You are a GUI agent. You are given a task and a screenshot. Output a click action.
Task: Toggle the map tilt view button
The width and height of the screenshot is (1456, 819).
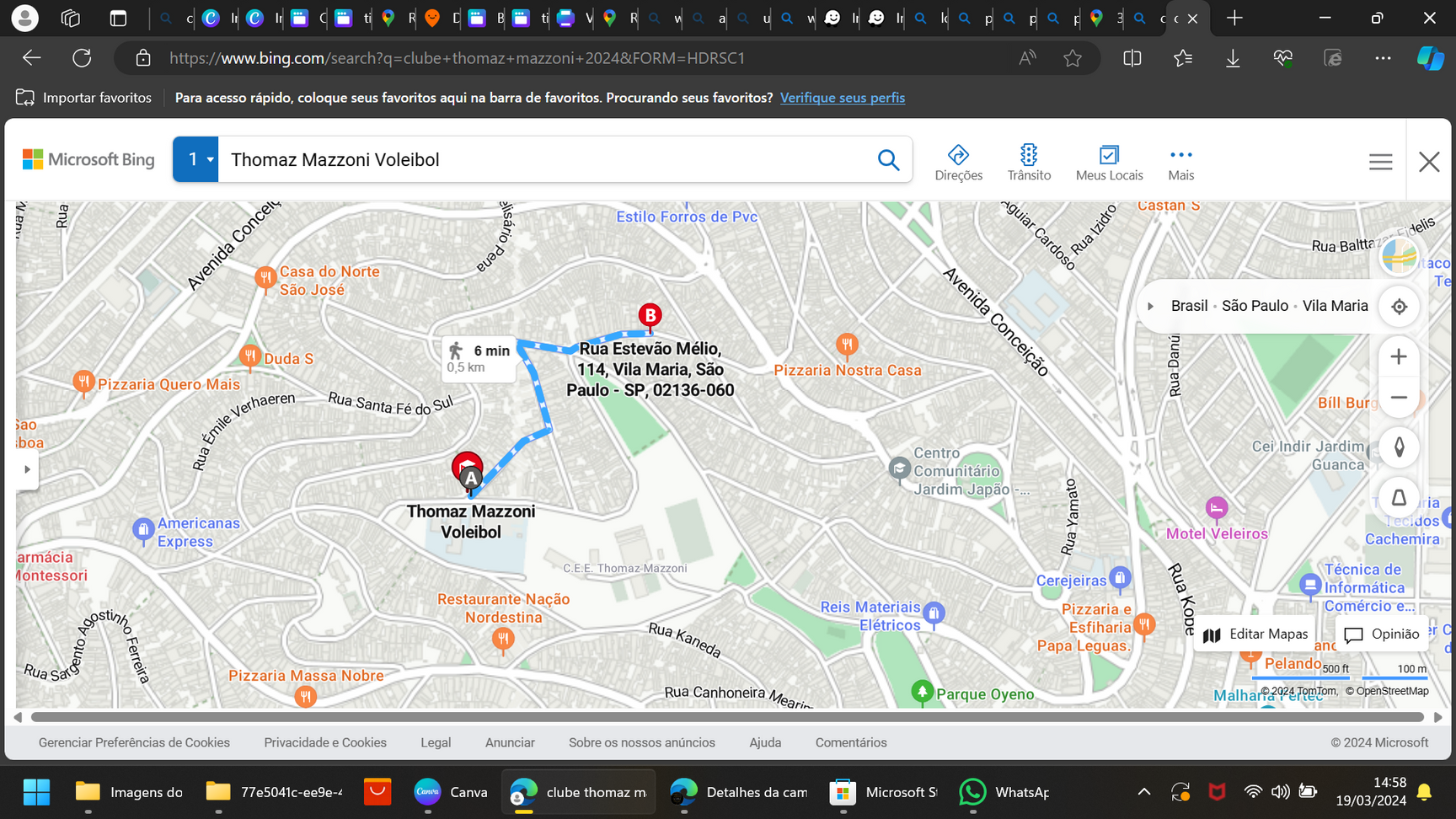tap(1399, 498)
